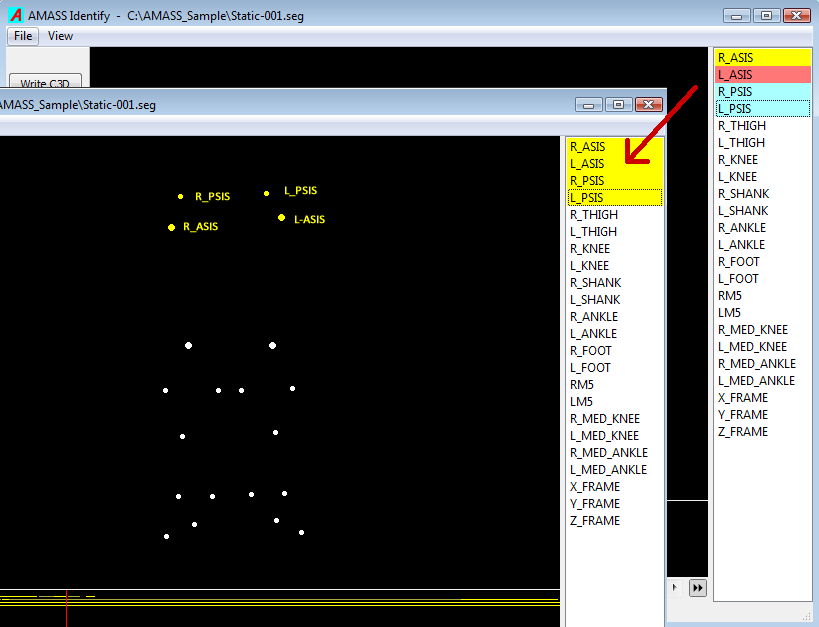
Task: Click the red AMASS application icon in title bar
Action: 16,15
